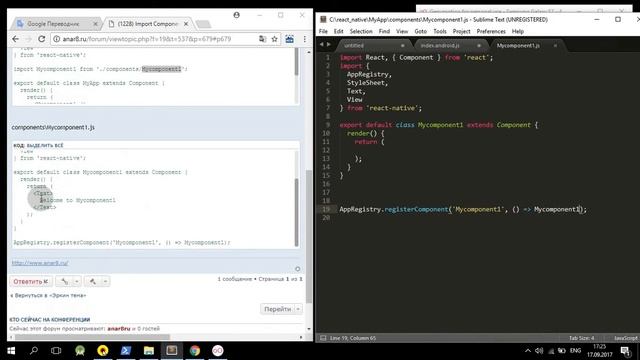
Task: Open Chrome three-dot menu
Action: pyautogui.click(x=304, y=39)
